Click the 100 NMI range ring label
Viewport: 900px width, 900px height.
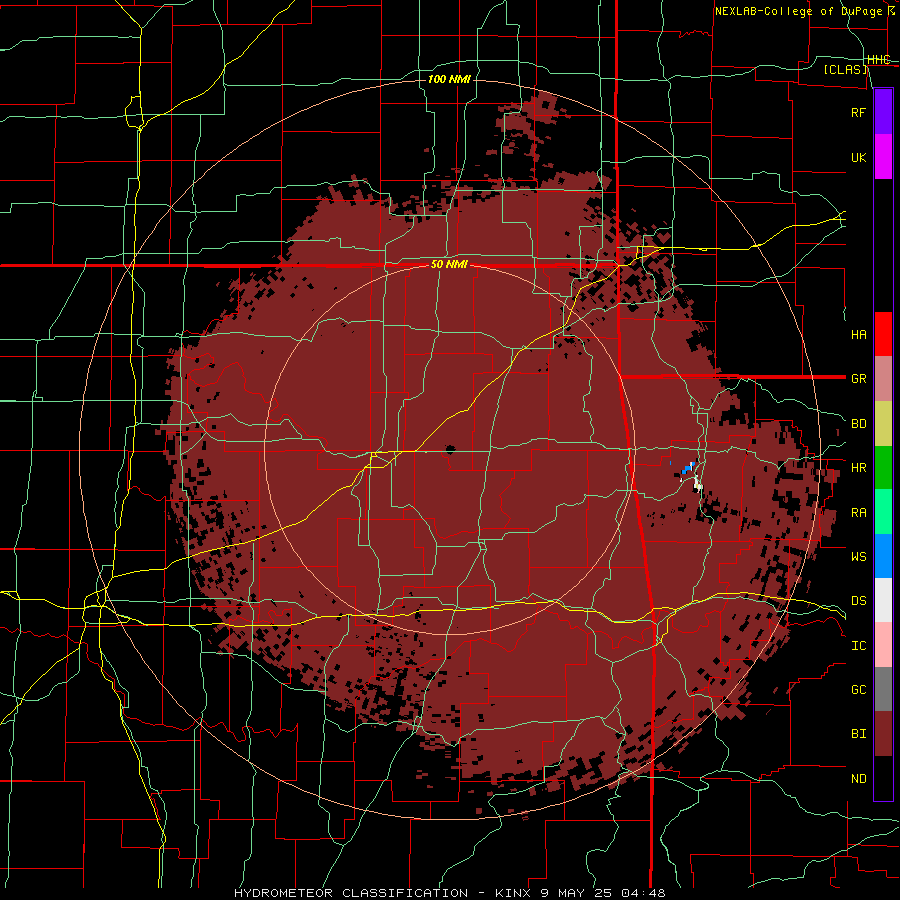pos(449,79)
